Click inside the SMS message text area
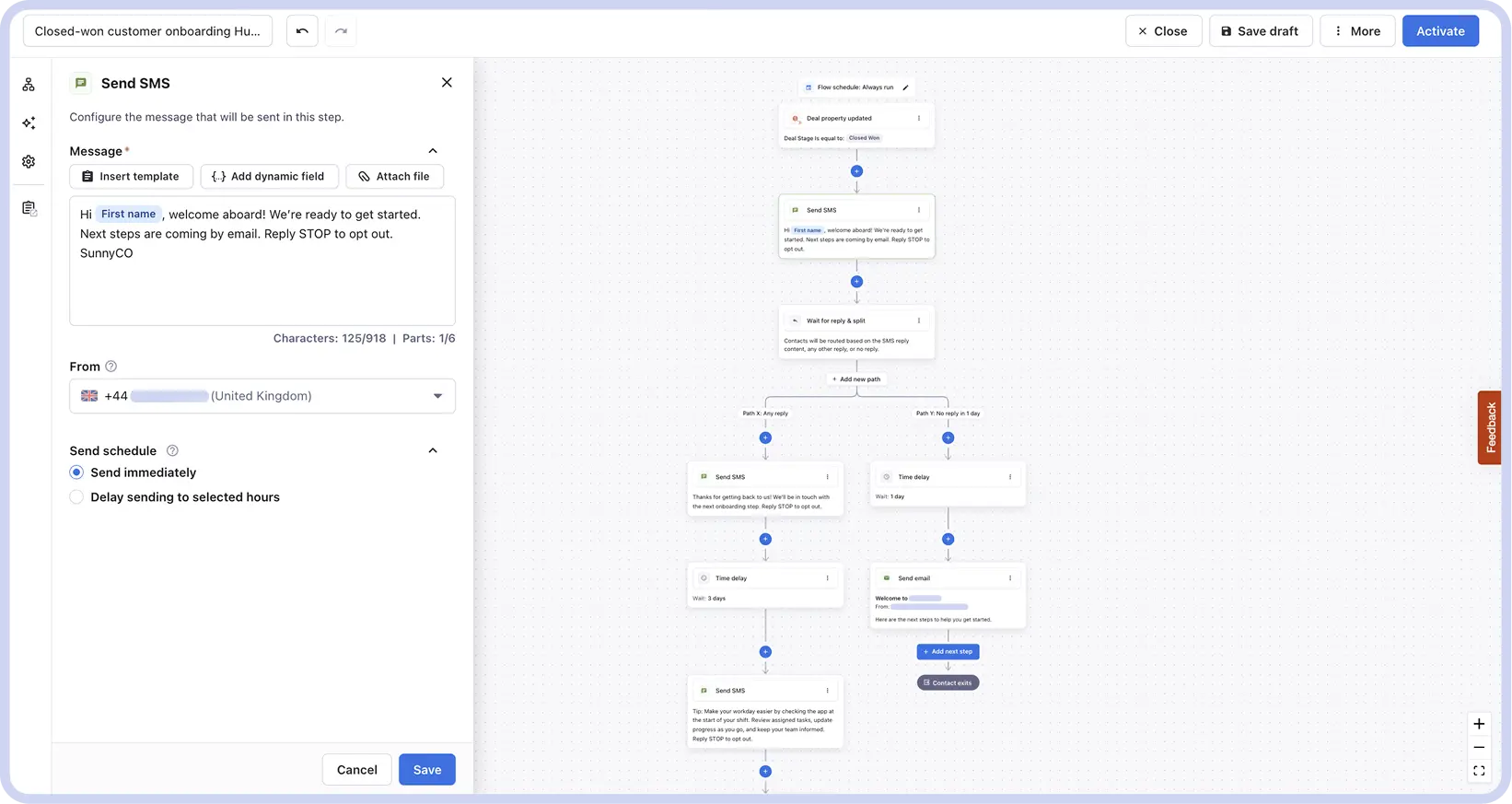Image resolution: width=1512 pixels, height=804 pixels. point(262,261)
